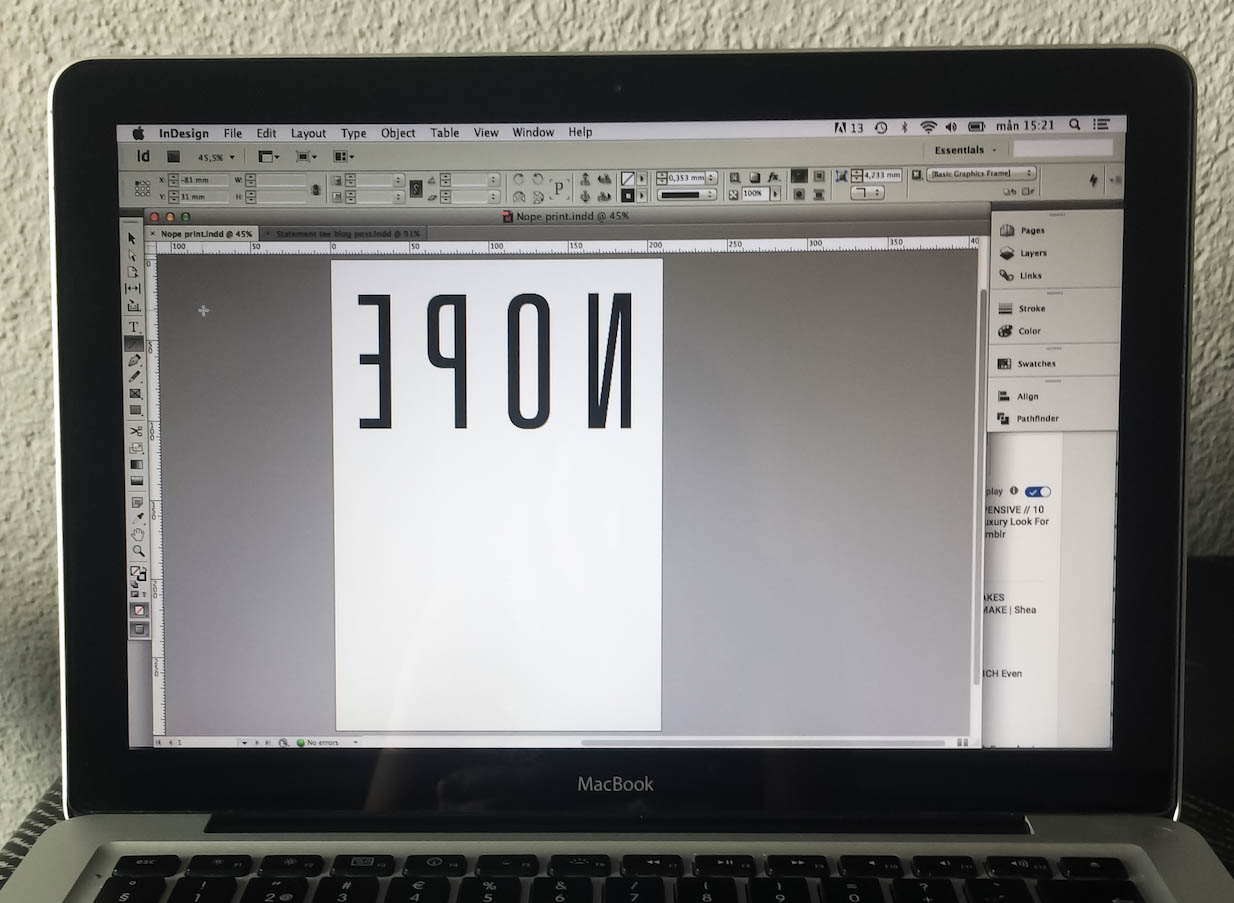Select the Type tool in the toolbox
The image size is (1234, 903).
point(133,327)
